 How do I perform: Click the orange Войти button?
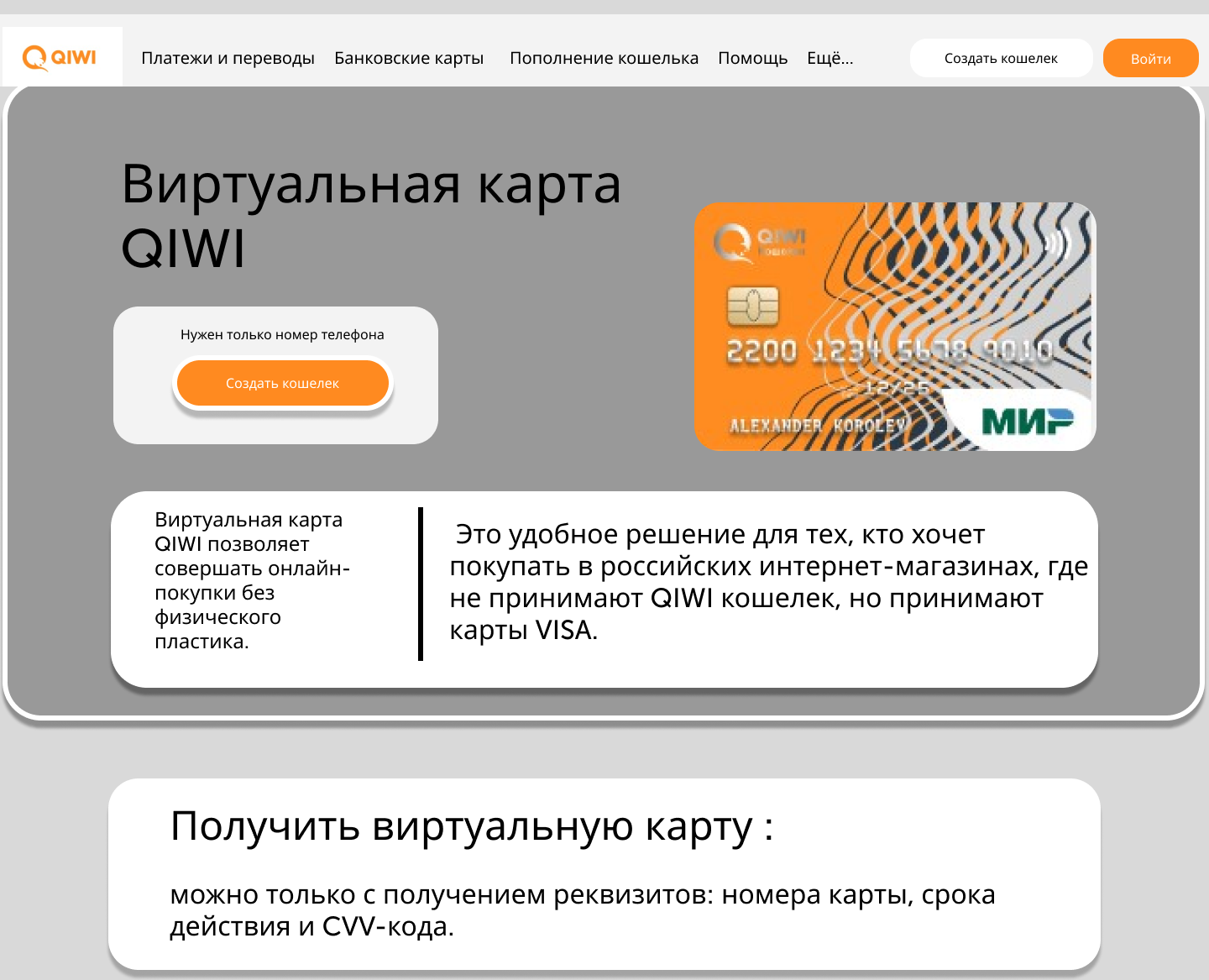1150,58
